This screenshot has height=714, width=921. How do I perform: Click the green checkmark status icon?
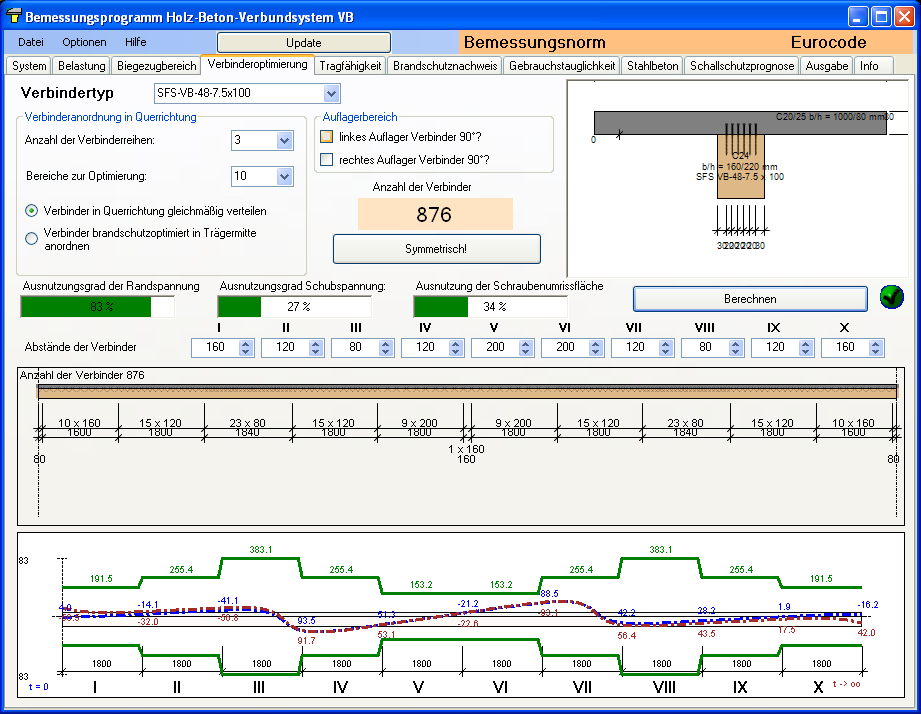coord(891,297)
